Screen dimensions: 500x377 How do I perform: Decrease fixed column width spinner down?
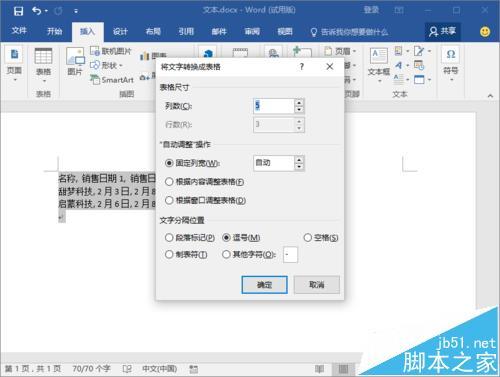click(x=299, y=167)
